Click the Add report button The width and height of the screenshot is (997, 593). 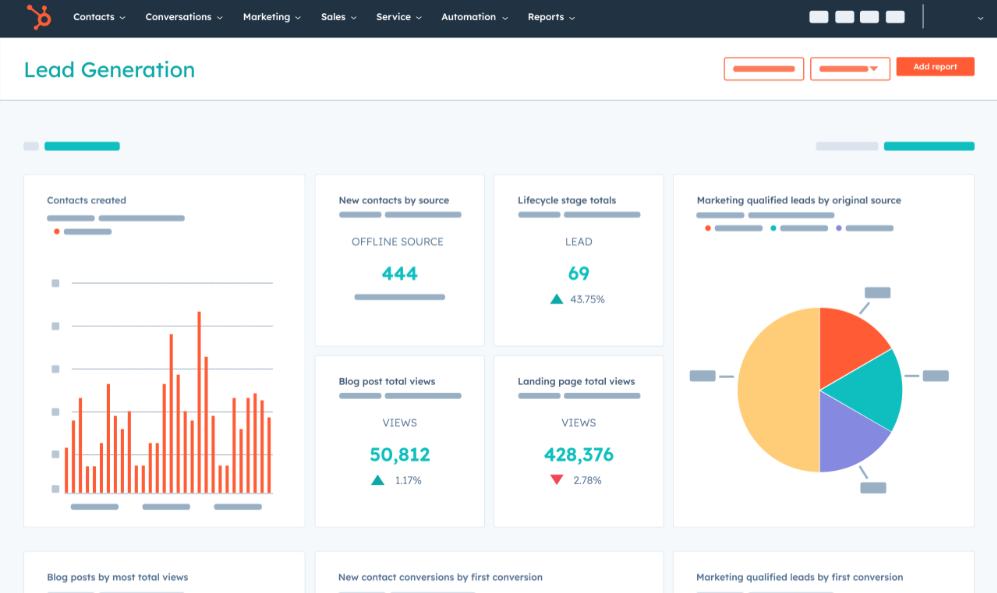pyautogui.click(x=935, y=67)
